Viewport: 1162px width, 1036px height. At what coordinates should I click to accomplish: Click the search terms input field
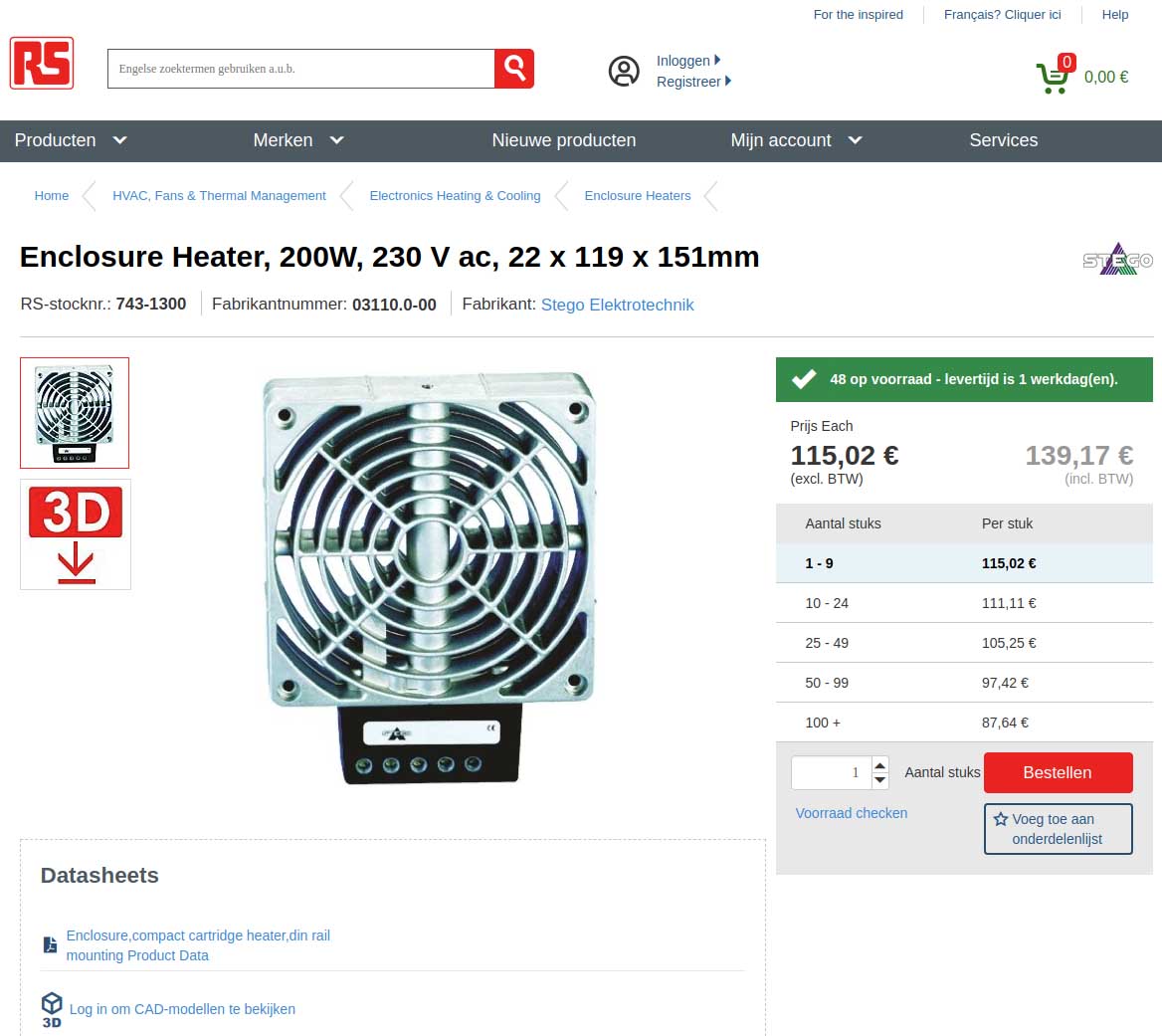click(300, 69)
